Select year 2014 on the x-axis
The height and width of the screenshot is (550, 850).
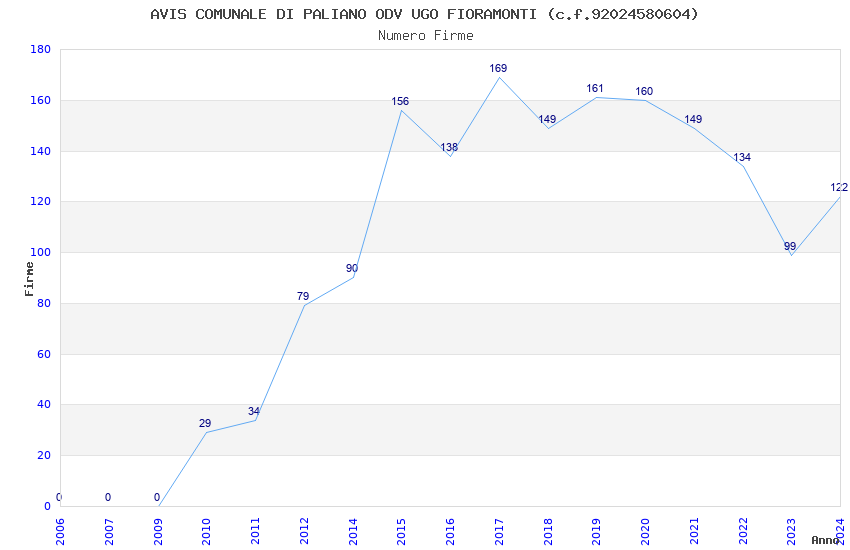coord(353,531)
